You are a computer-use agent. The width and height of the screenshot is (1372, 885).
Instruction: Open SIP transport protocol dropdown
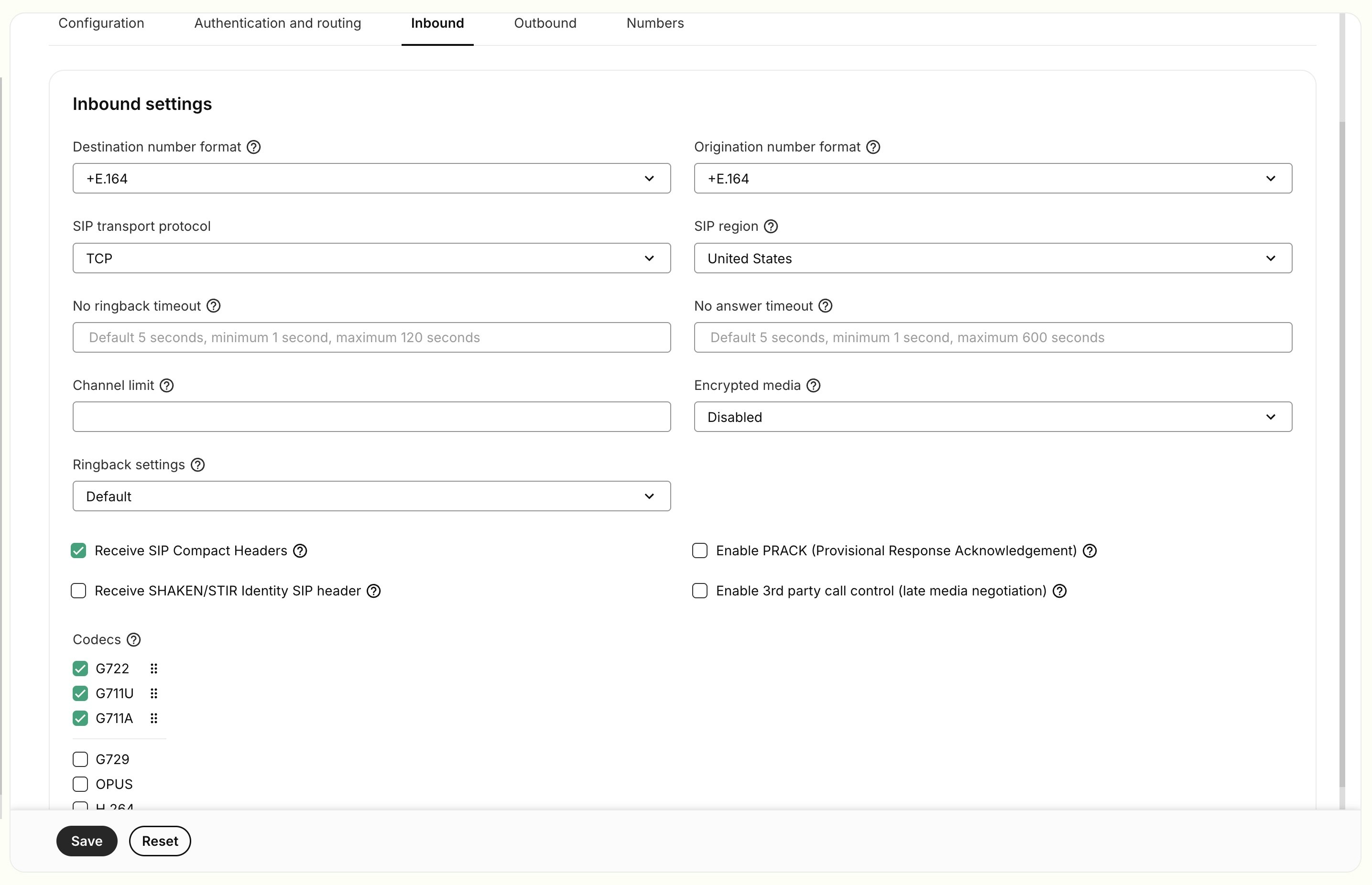coord(371,258)
